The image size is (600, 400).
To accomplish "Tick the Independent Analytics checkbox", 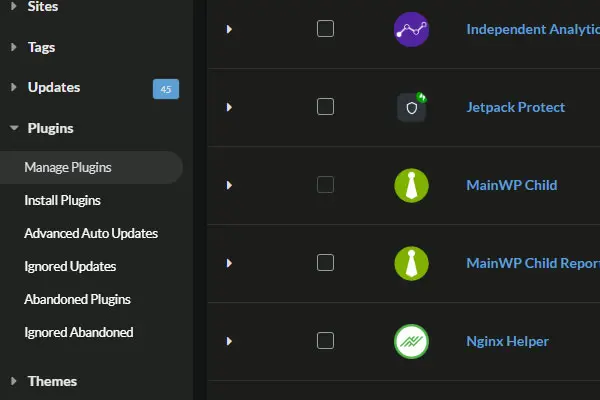I will [x=325, y=29].
